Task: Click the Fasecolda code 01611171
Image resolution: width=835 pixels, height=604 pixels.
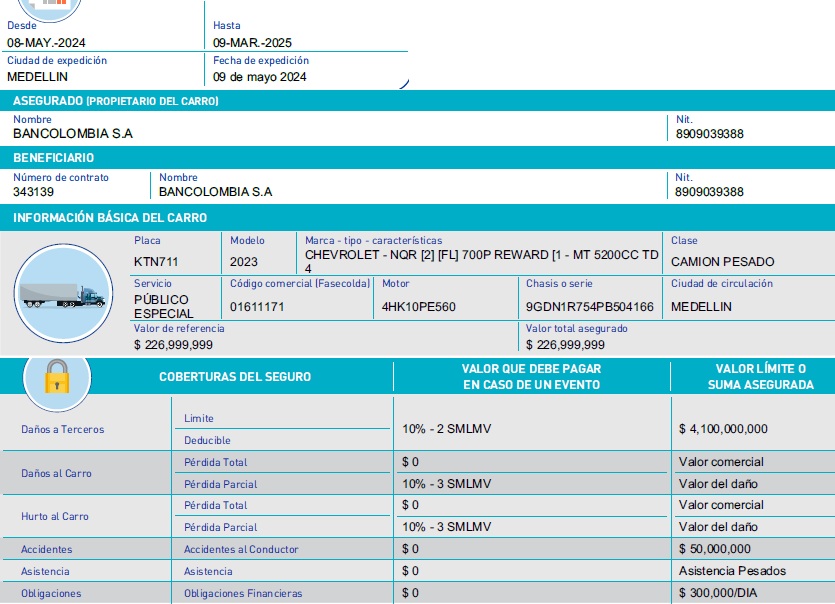Action: point(257,307)
